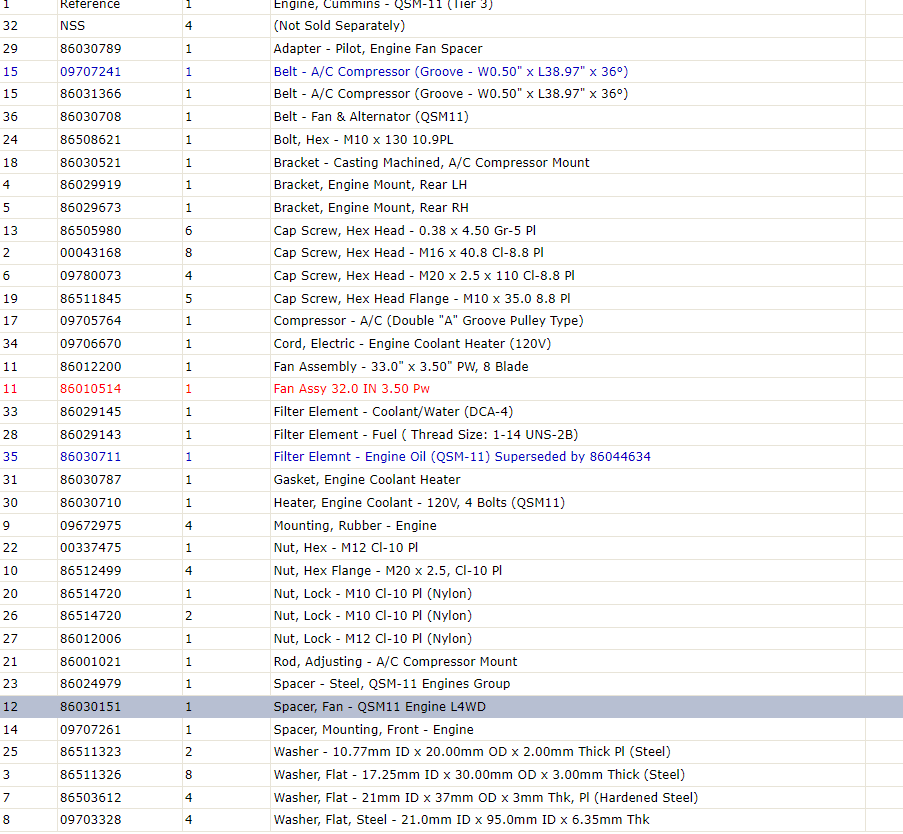Click part number 86029673
903x834 pixels.
tap(90, 208)
